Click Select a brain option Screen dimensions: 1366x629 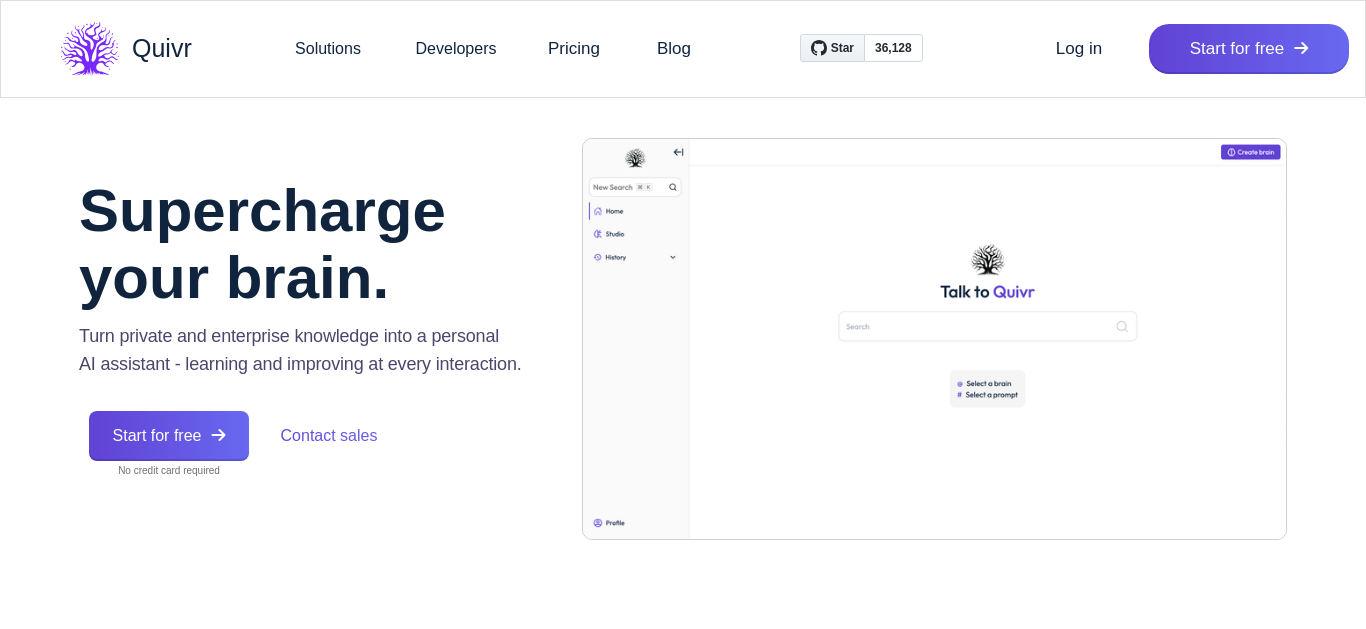[x=984, y=383]
